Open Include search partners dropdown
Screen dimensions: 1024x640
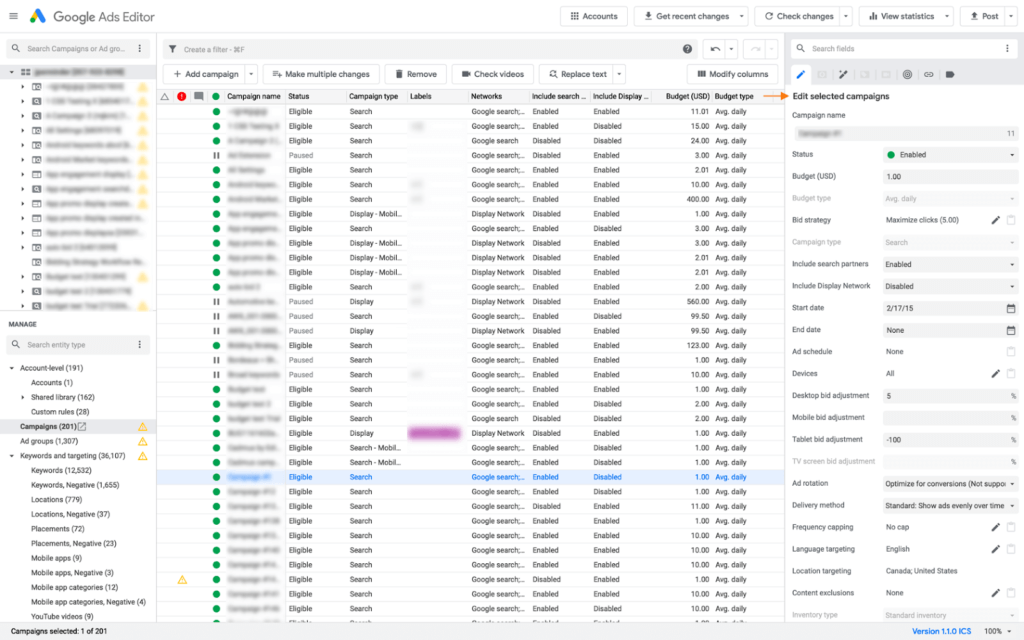(x=950, y=264)
